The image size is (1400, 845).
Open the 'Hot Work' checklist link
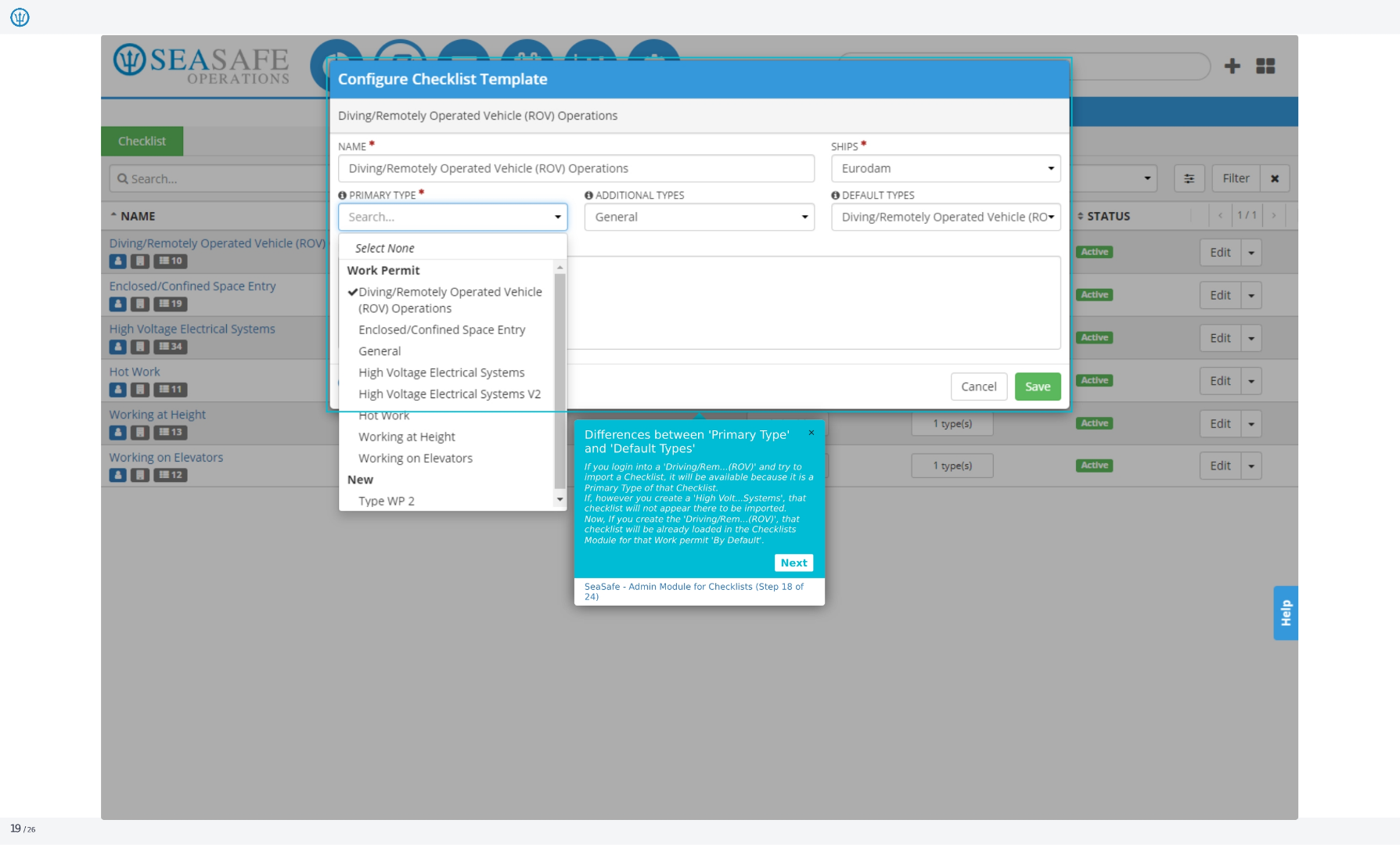pos(134,372)
